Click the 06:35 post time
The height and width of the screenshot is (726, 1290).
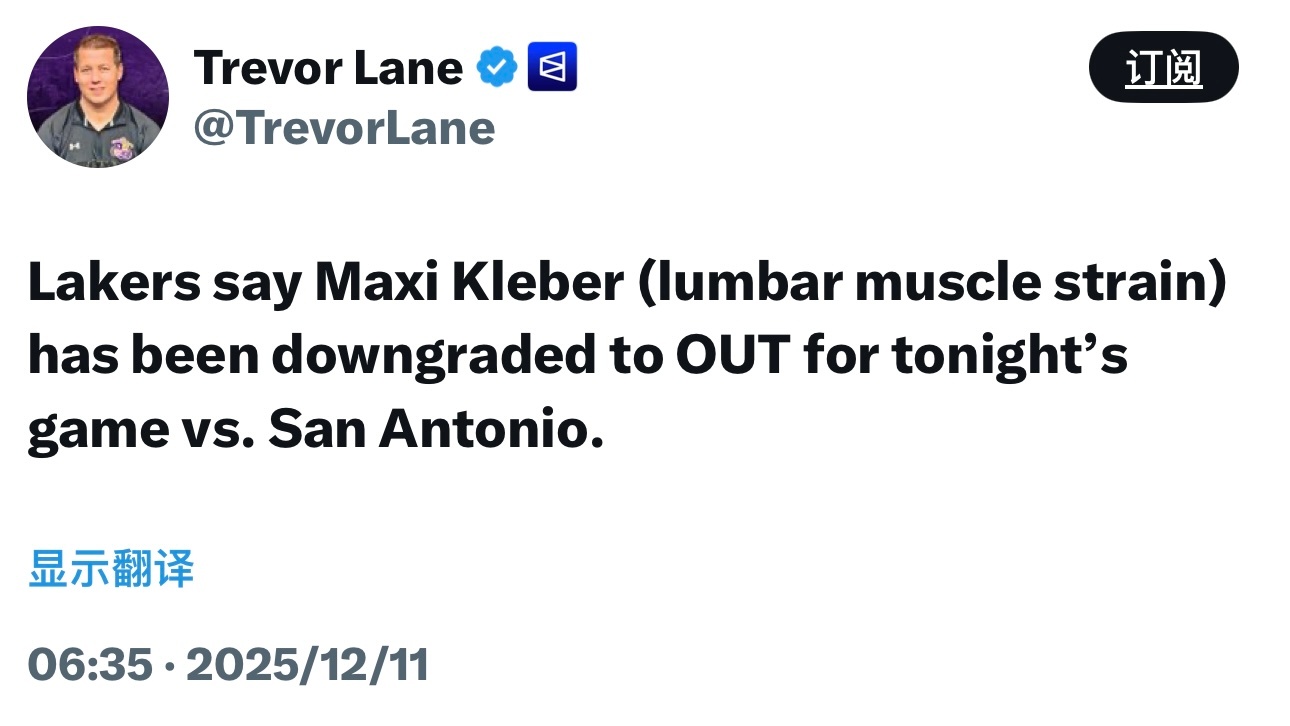pos(90,665)
